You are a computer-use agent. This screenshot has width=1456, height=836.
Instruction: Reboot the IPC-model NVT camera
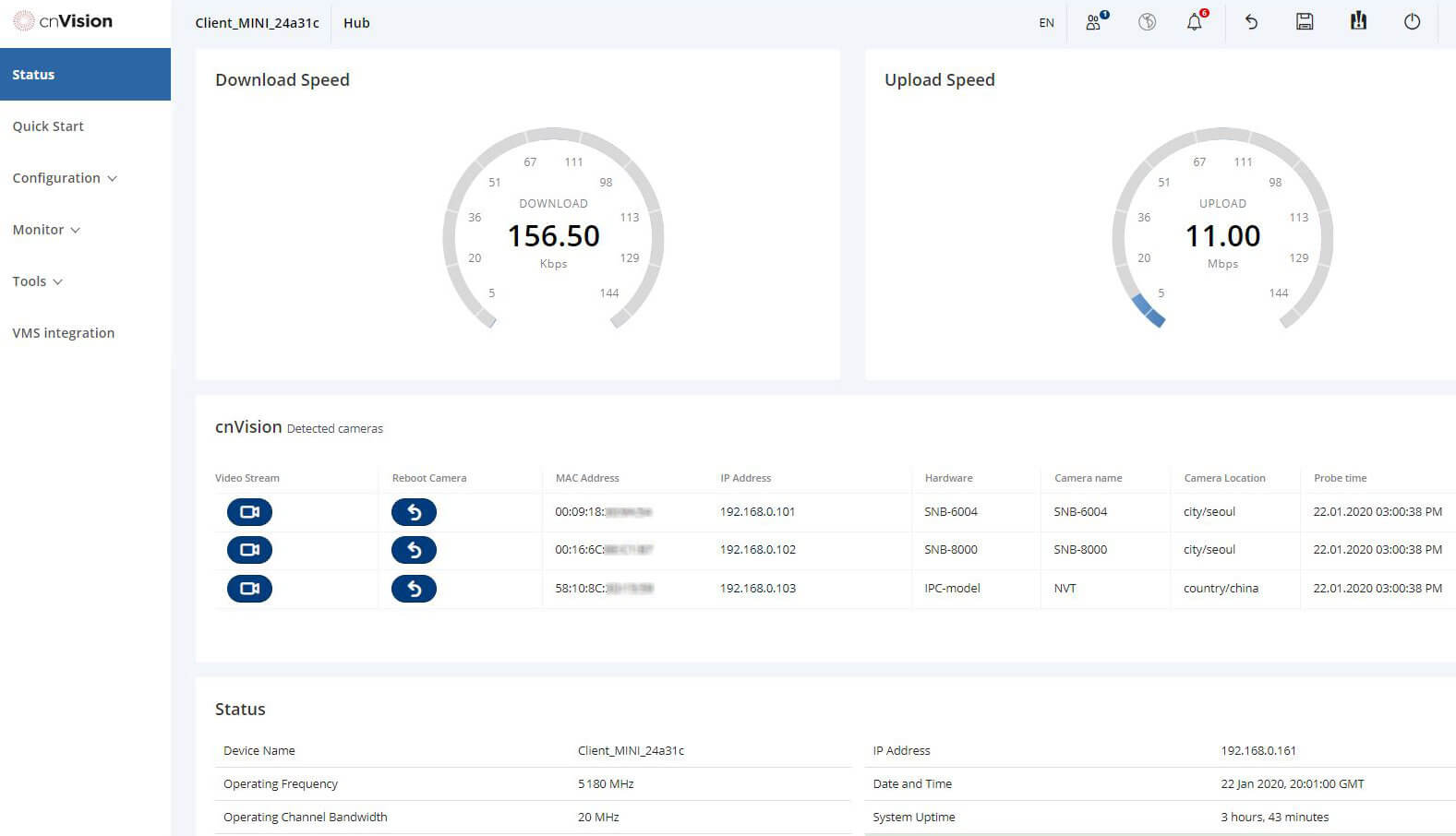[x=414, y=589]
